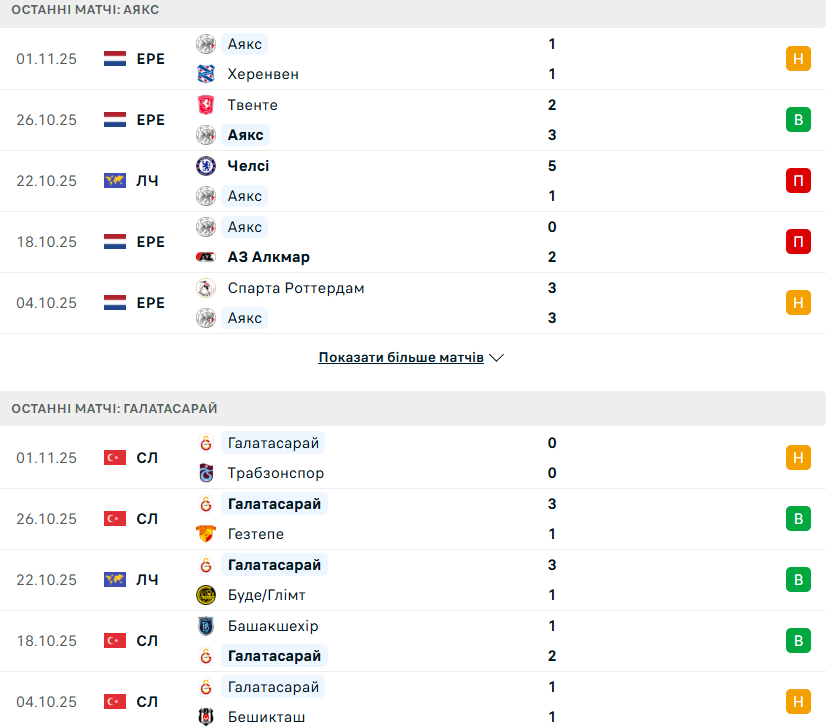Viewport: 826px width, 728px height.
Task: Click the chevron next to Показати більше матчів
Action: pos(497,357)
